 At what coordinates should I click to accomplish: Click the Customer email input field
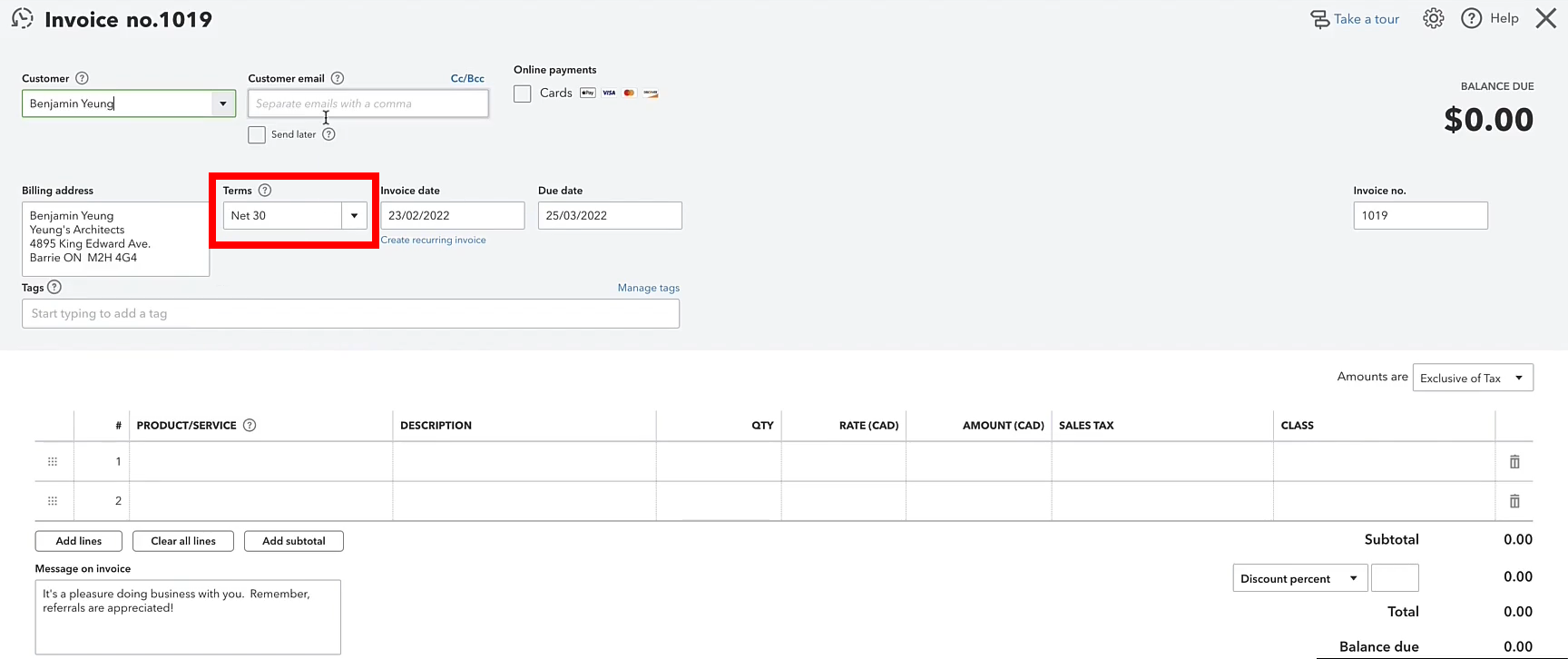368,103
